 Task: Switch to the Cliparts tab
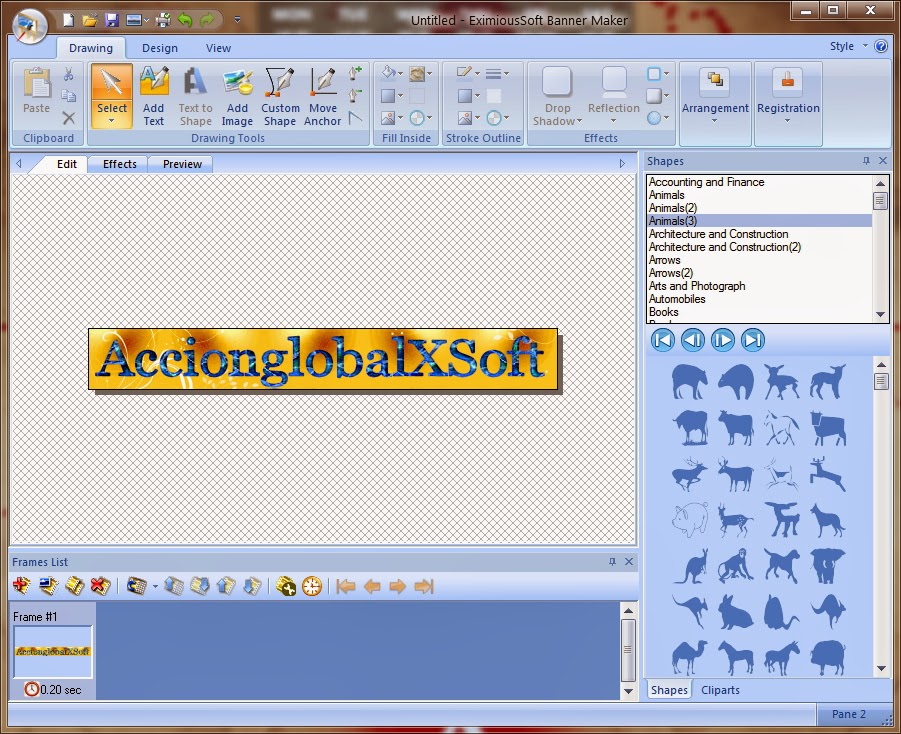pos(720,690)
